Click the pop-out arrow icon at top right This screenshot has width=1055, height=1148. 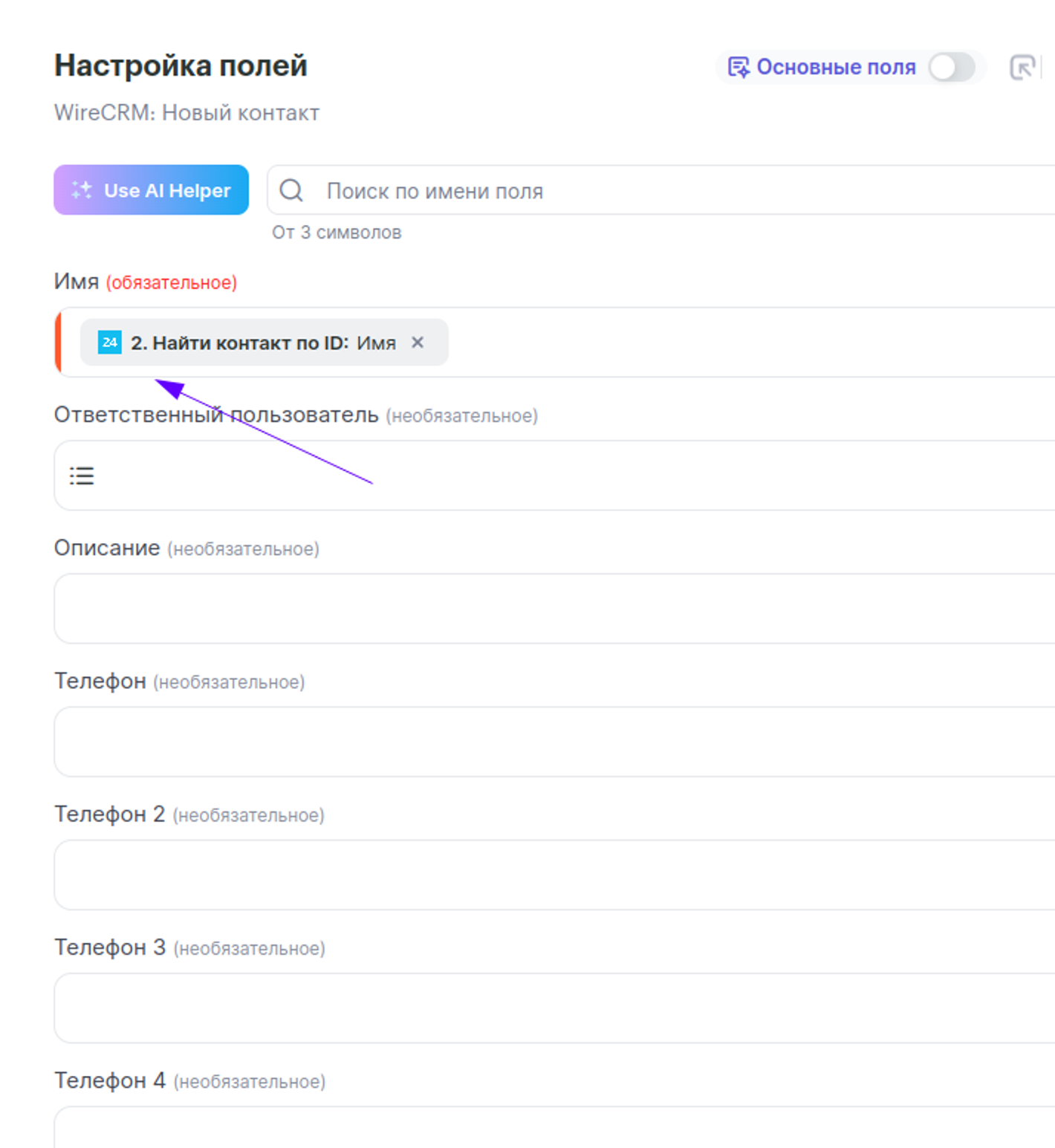(x=1022, y=68)
